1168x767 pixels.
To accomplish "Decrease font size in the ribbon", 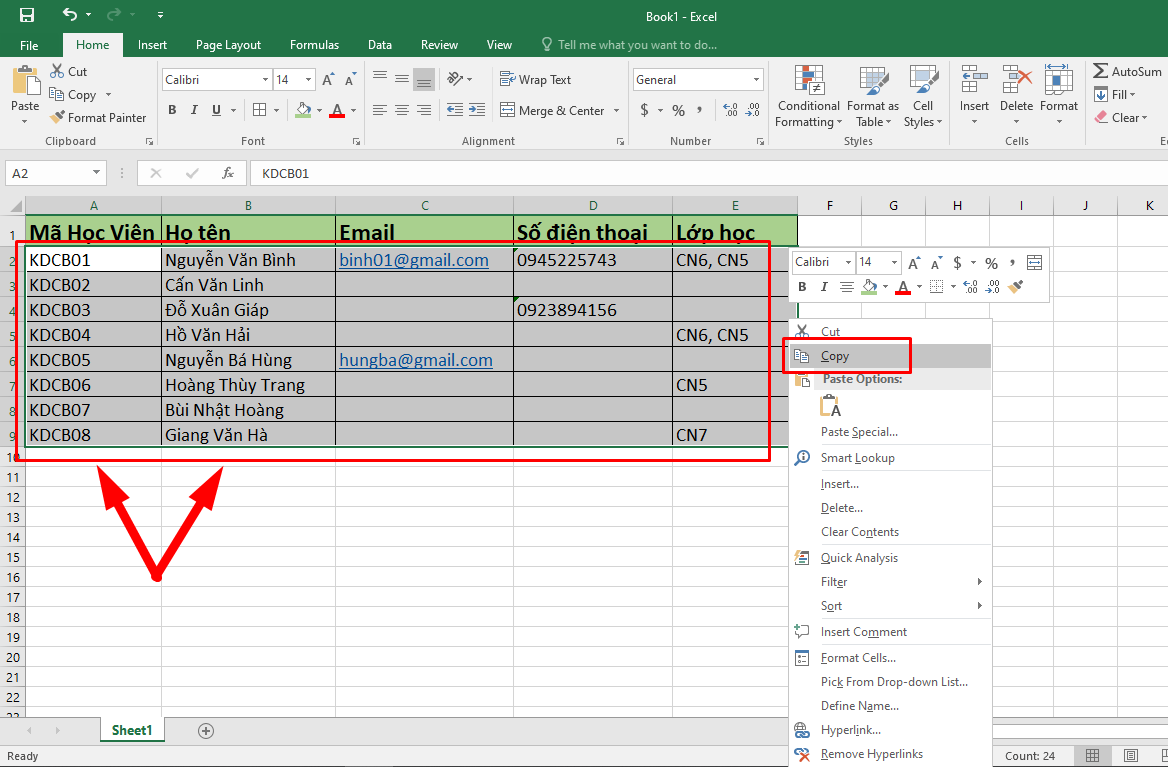I will [351, 80].
